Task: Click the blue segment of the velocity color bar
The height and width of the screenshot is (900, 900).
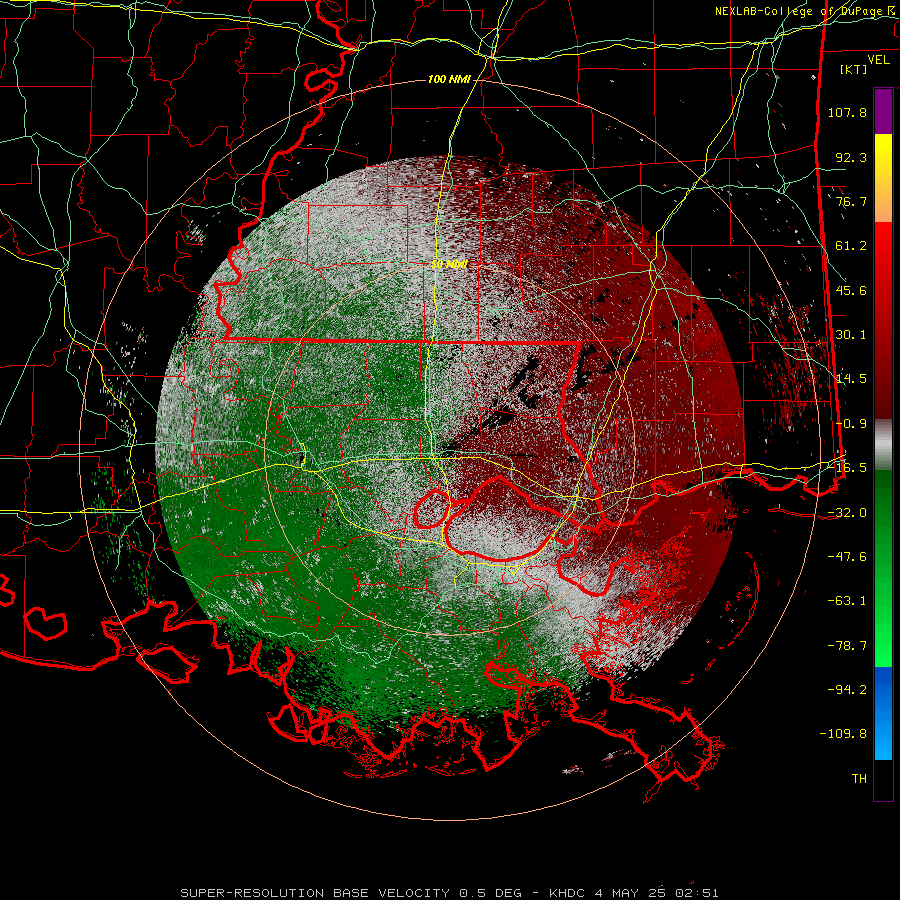Action: coord(883,713)
